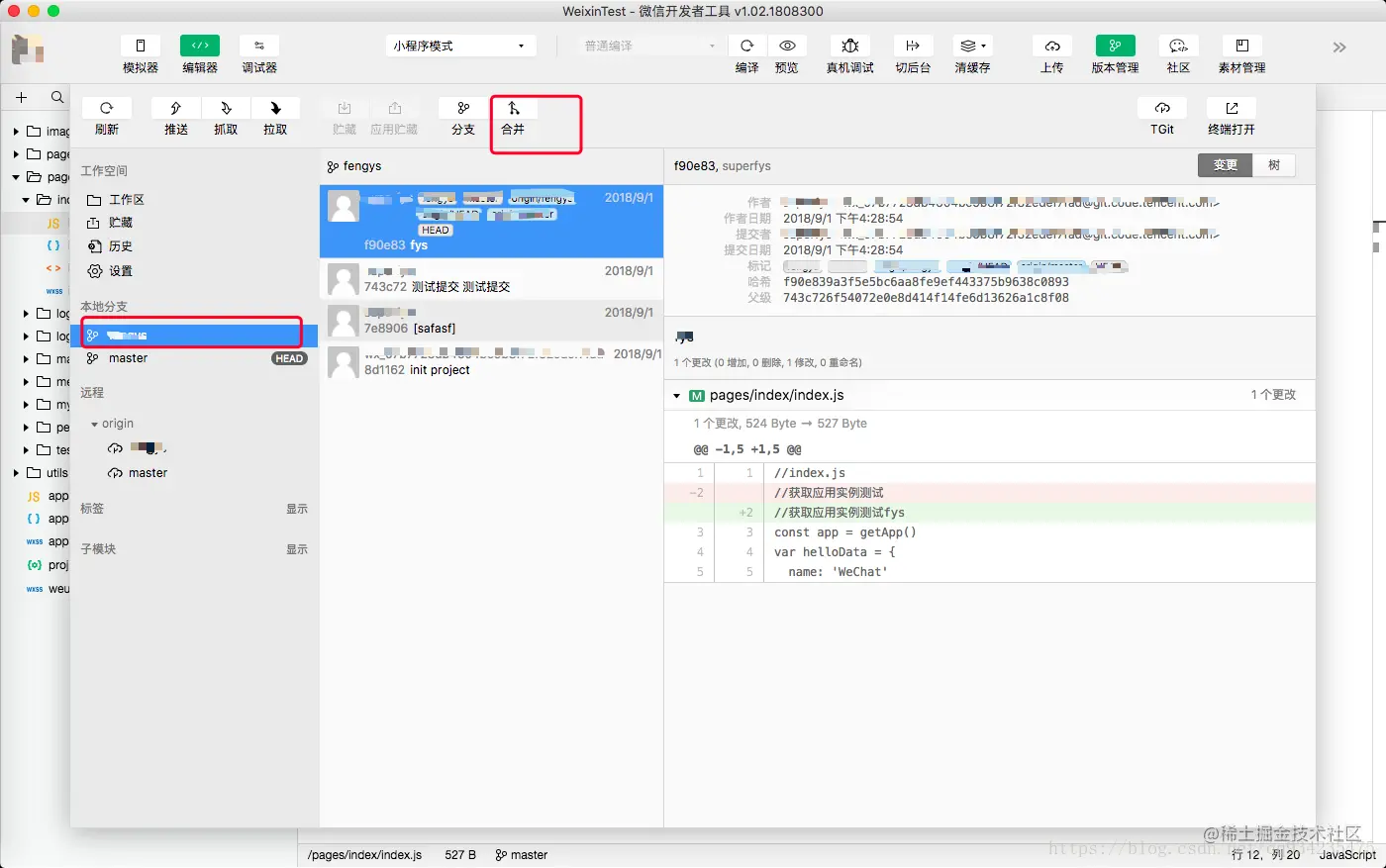This screenshot has height=868, width=1386.
Task: Click the 拉取 pull icon
Action: 275,108
